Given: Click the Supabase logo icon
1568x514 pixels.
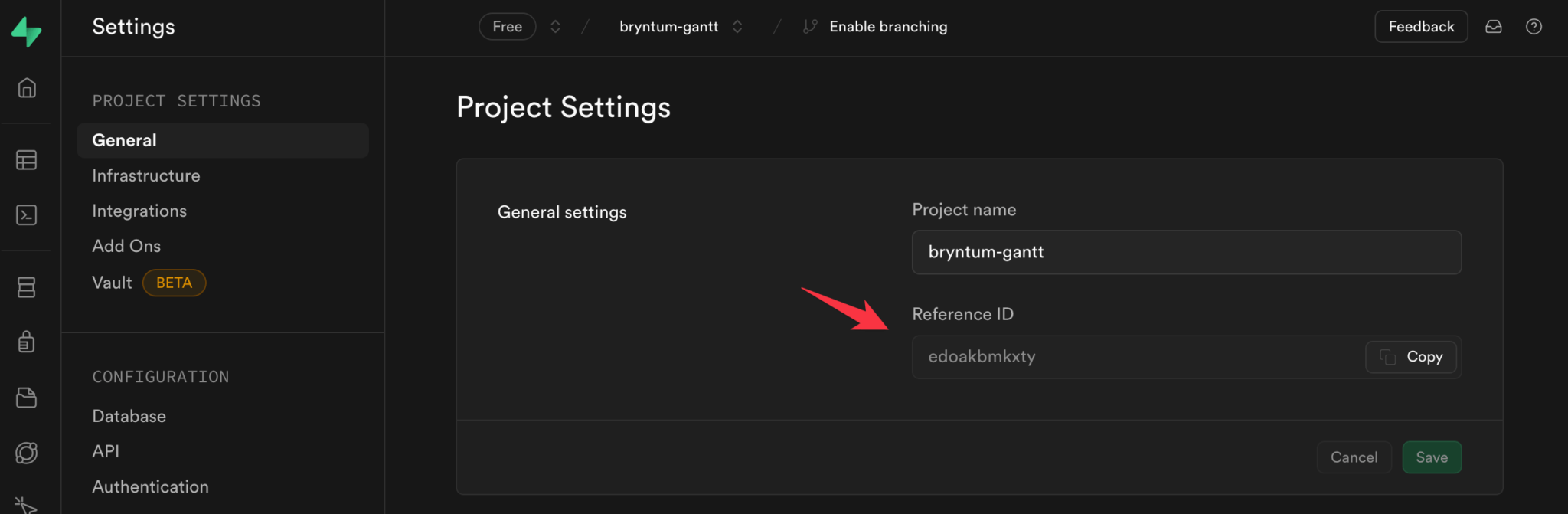Looking at the screenshot, I should click(x=26, y=31).
